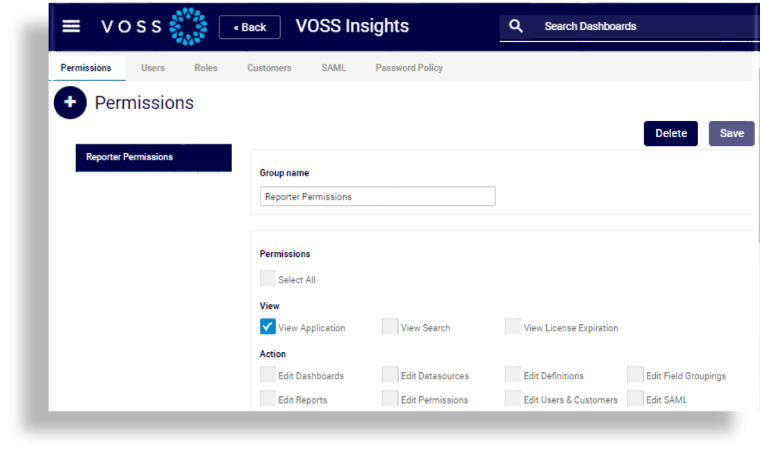Select Reporter Permissions in the group list
Viewport: 762px width, 455px height.
pyautogui.click(x=153, y=157)
